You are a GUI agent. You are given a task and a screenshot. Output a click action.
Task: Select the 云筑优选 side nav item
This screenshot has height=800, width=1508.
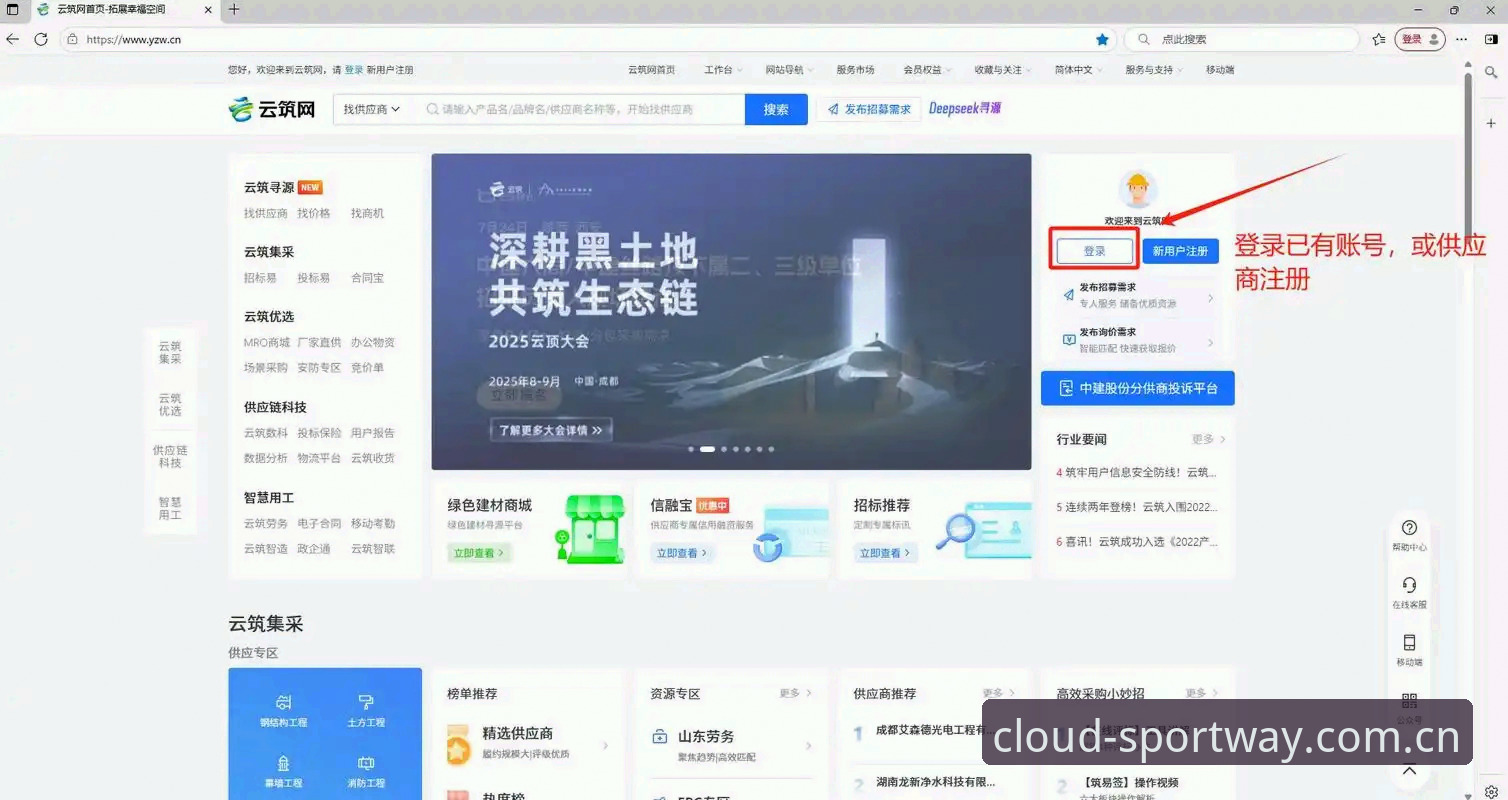click(170, 404)
